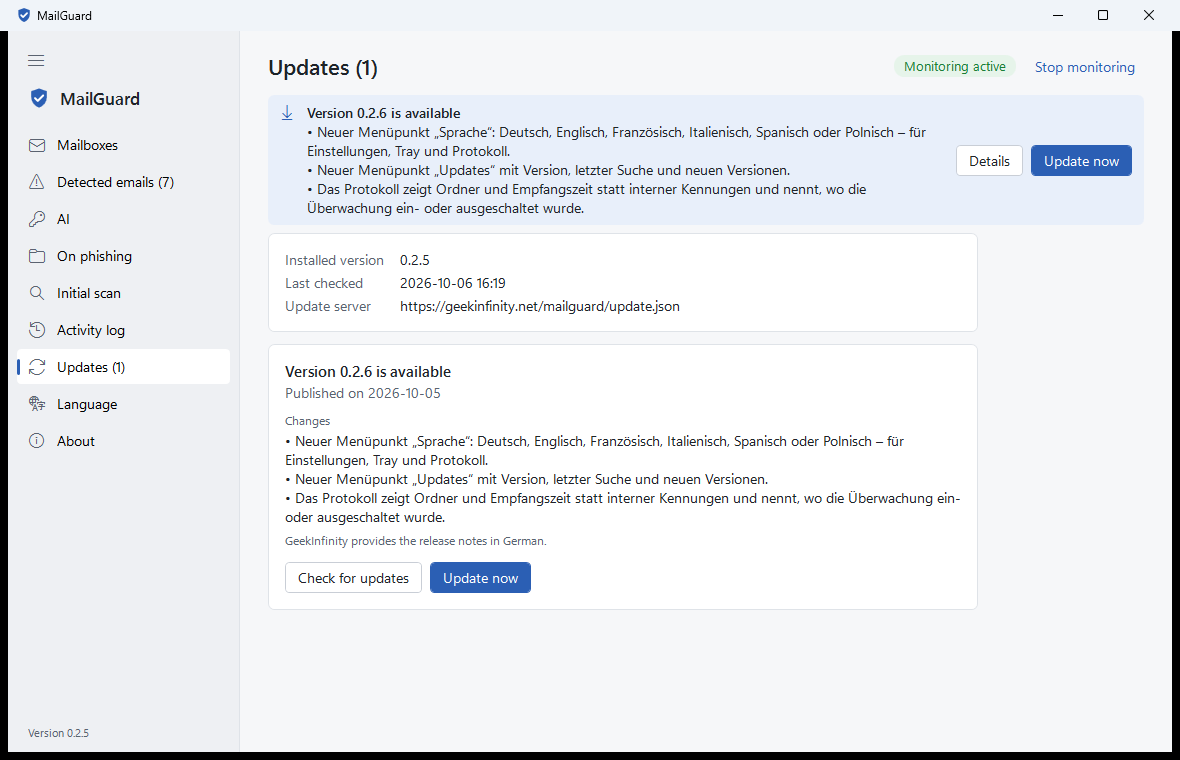Screen dimensions: 1180x760
Task: Close the MailGuard window
Action: (x=1148, y=15)
